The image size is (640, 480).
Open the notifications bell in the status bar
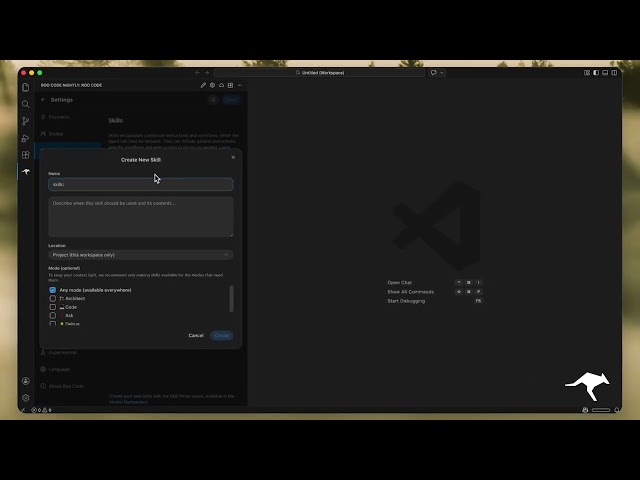pyautogui.click(x=617, y=410)
